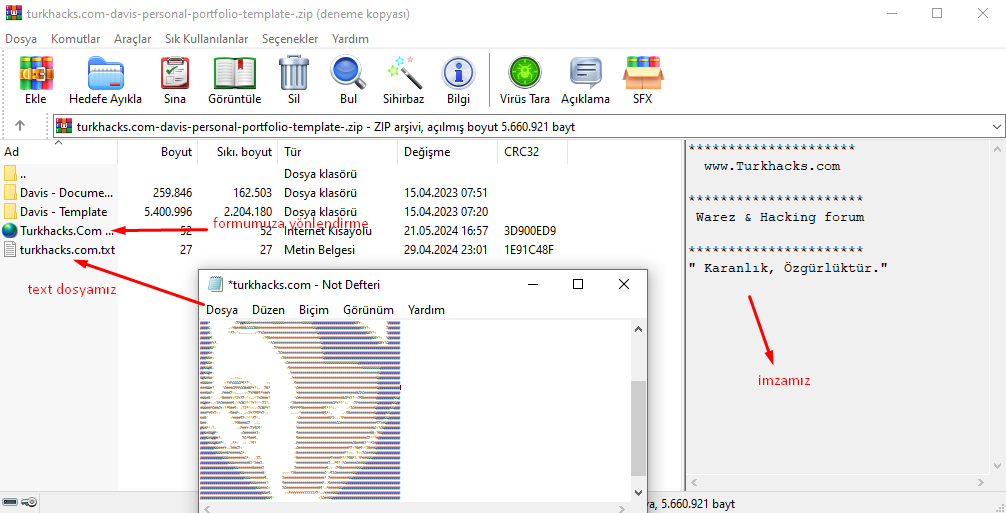Open the Yardım menu in WinRAR

coord(350,39)
